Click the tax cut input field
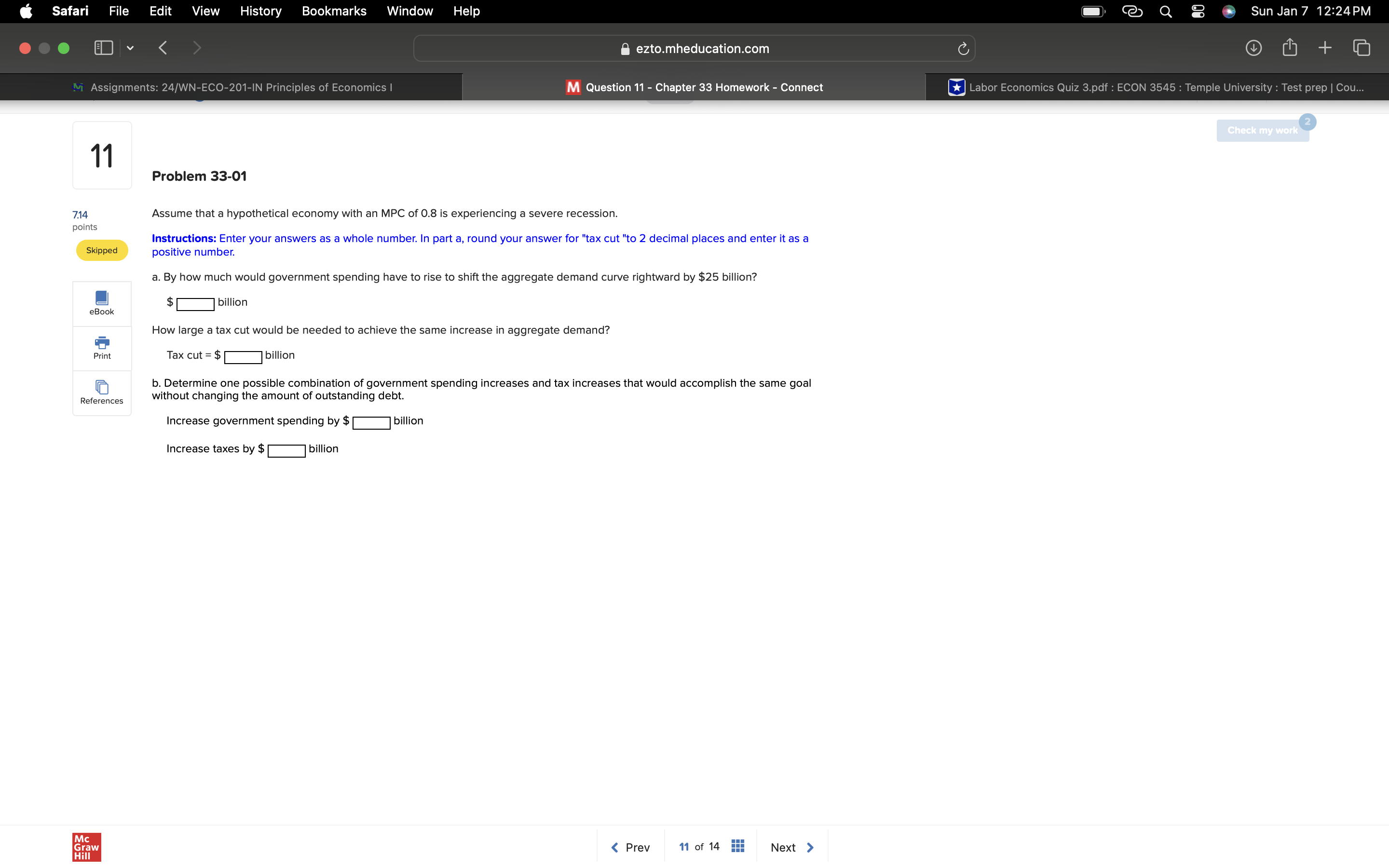 click(243, 356)
